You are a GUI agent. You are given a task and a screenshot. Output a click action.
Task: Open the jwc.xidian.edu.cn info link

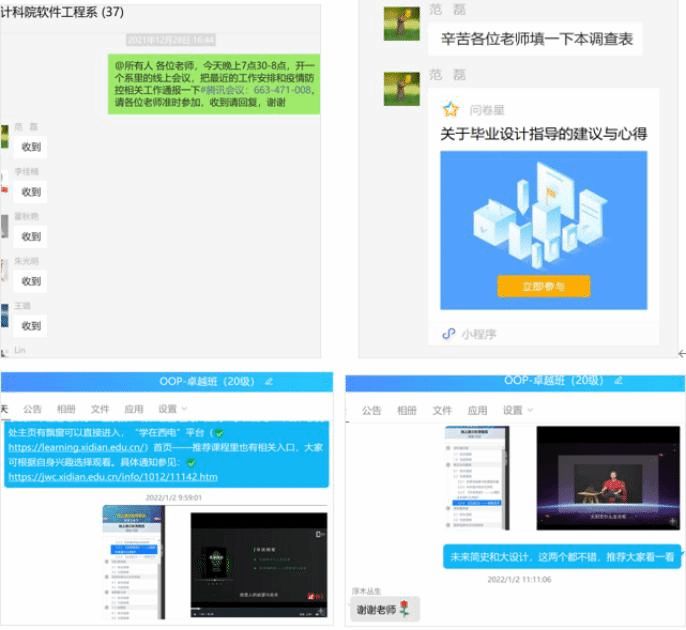[x=112, y=477]
